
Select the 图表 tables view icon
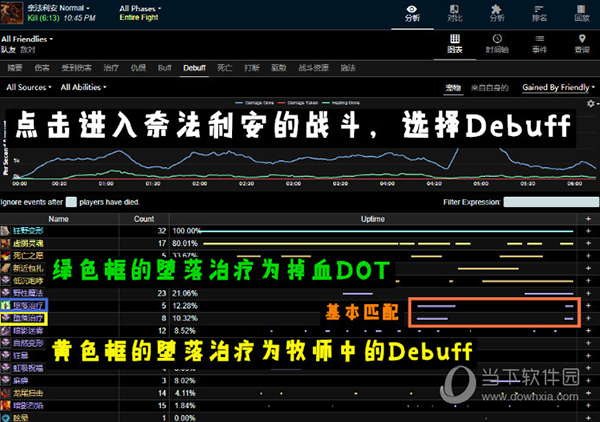pyautogui.click(x=454, y=43)
